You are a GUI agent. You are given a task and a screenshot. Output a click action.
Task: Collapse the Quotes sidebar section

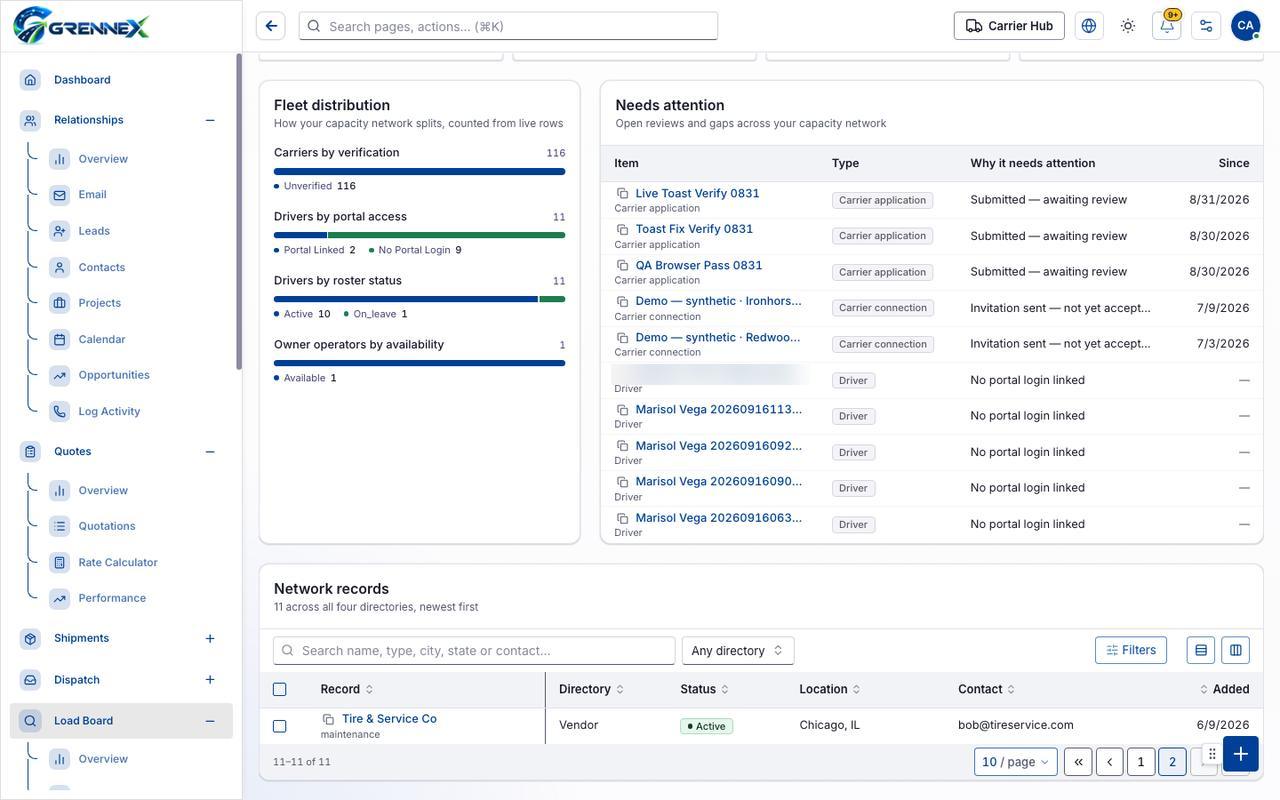210,452
